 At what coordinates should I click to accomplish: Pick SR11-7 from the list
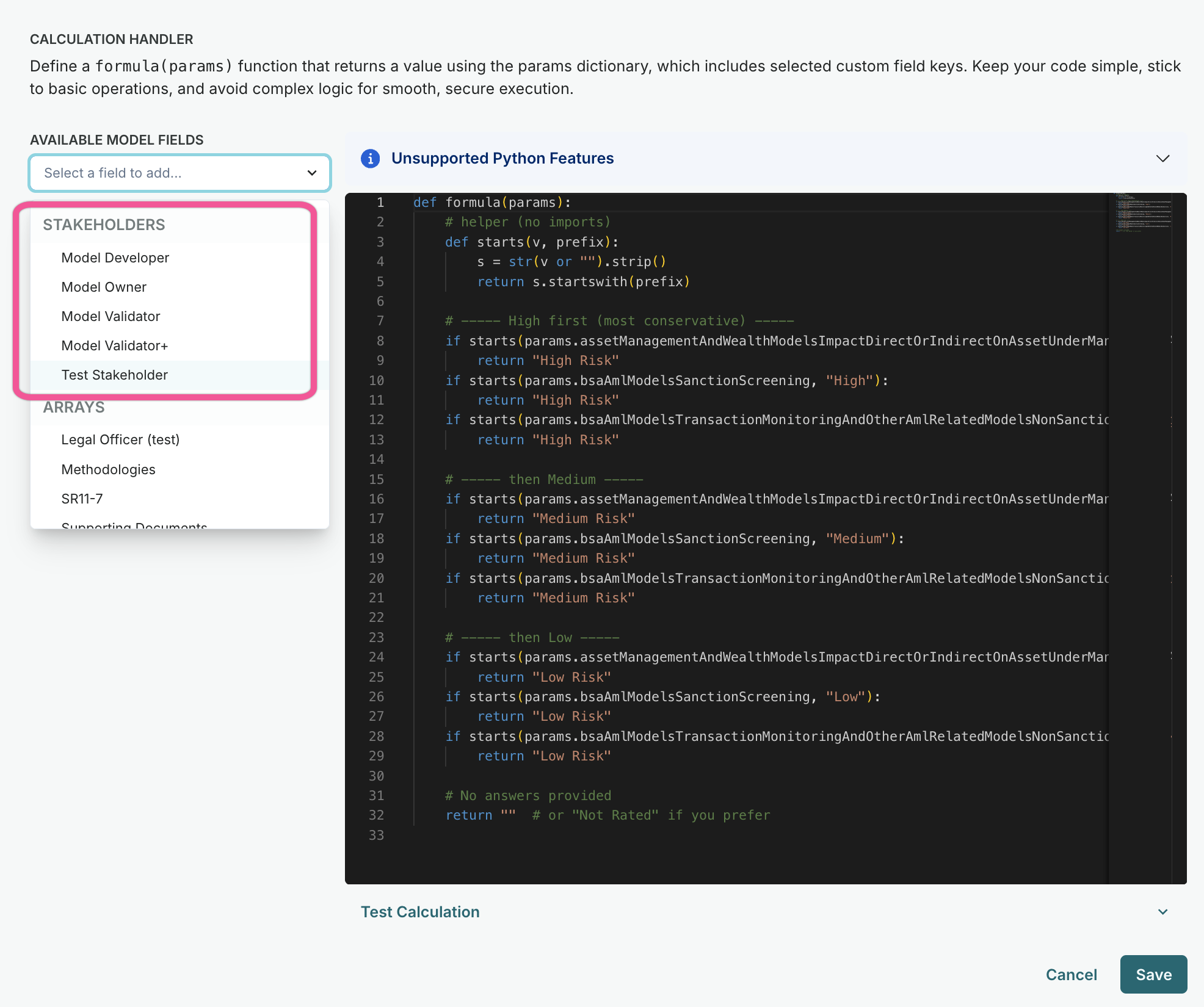coord(82,499)
